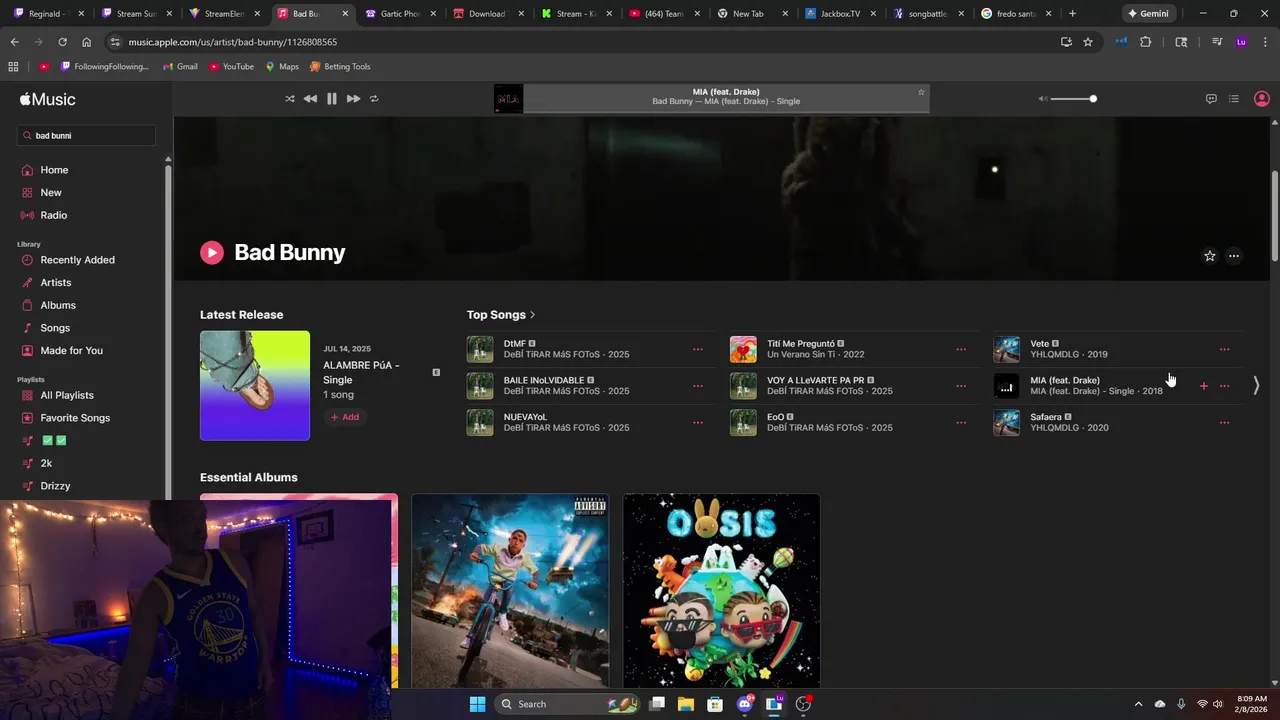Play Bad Bunny artist station button
This screenshot has height=720, width=1280.
tap(211, 253)
